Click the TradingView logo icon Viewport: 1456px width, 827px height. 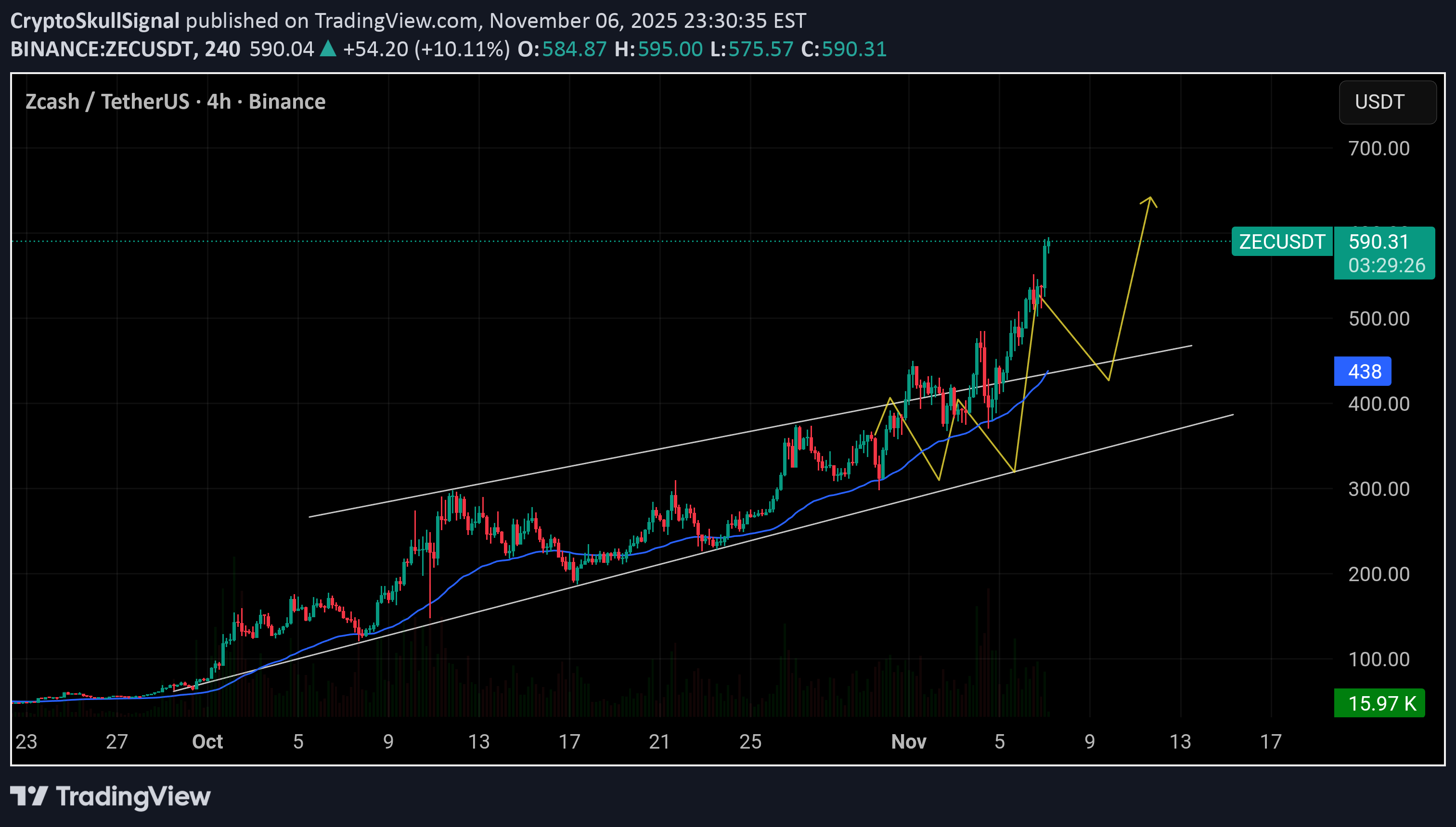tap(28, 796)
